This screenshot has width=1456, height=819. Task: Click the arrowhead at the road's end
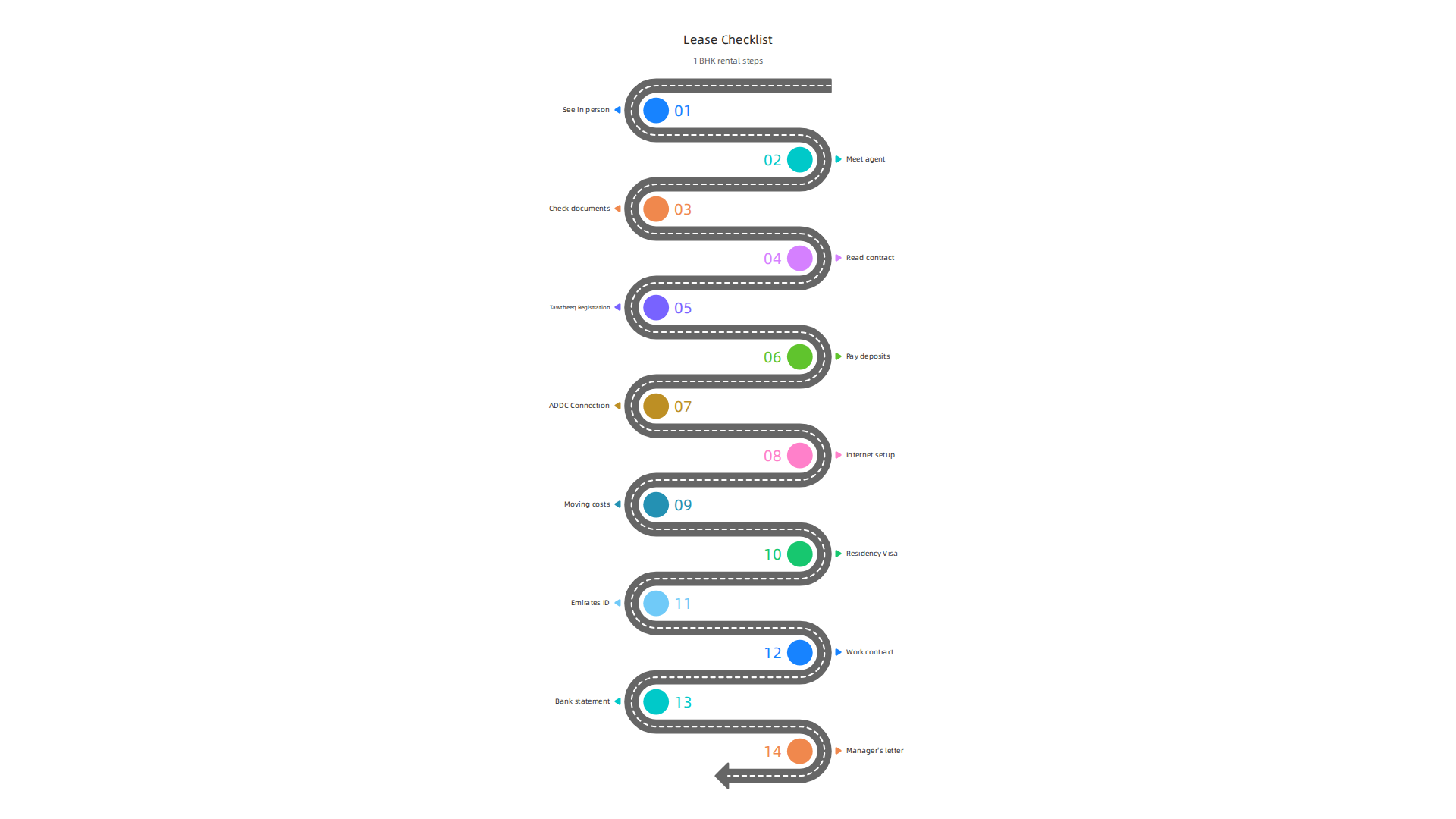click(x=722, y=776)
